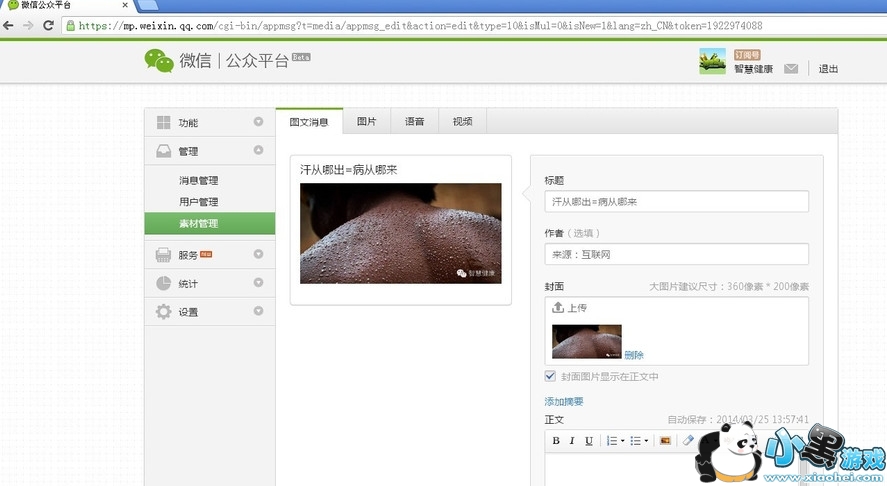
Task: Click the 统计 pie chart icon
Action: (x=163, y=283)
